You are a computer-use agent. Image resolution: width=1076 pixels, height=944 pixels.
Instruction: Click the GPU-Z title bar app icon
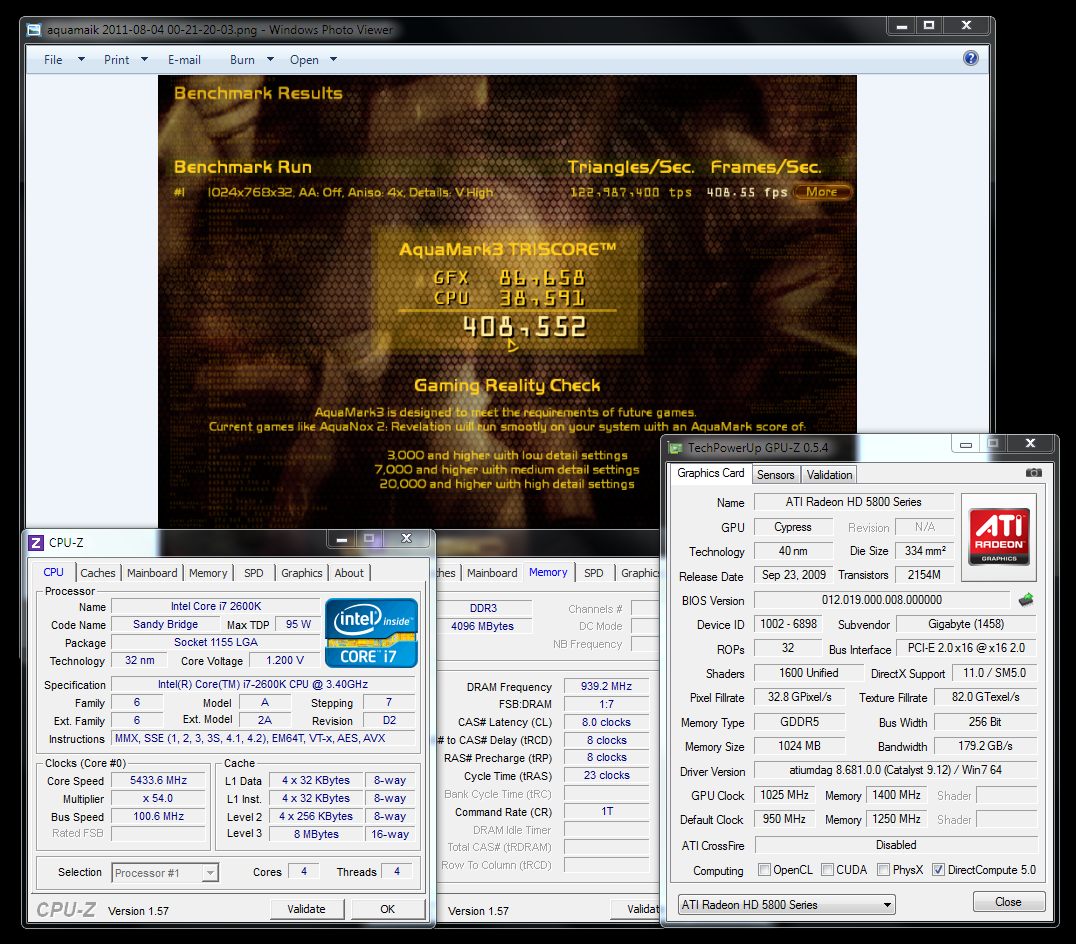(x=676, y=448)
